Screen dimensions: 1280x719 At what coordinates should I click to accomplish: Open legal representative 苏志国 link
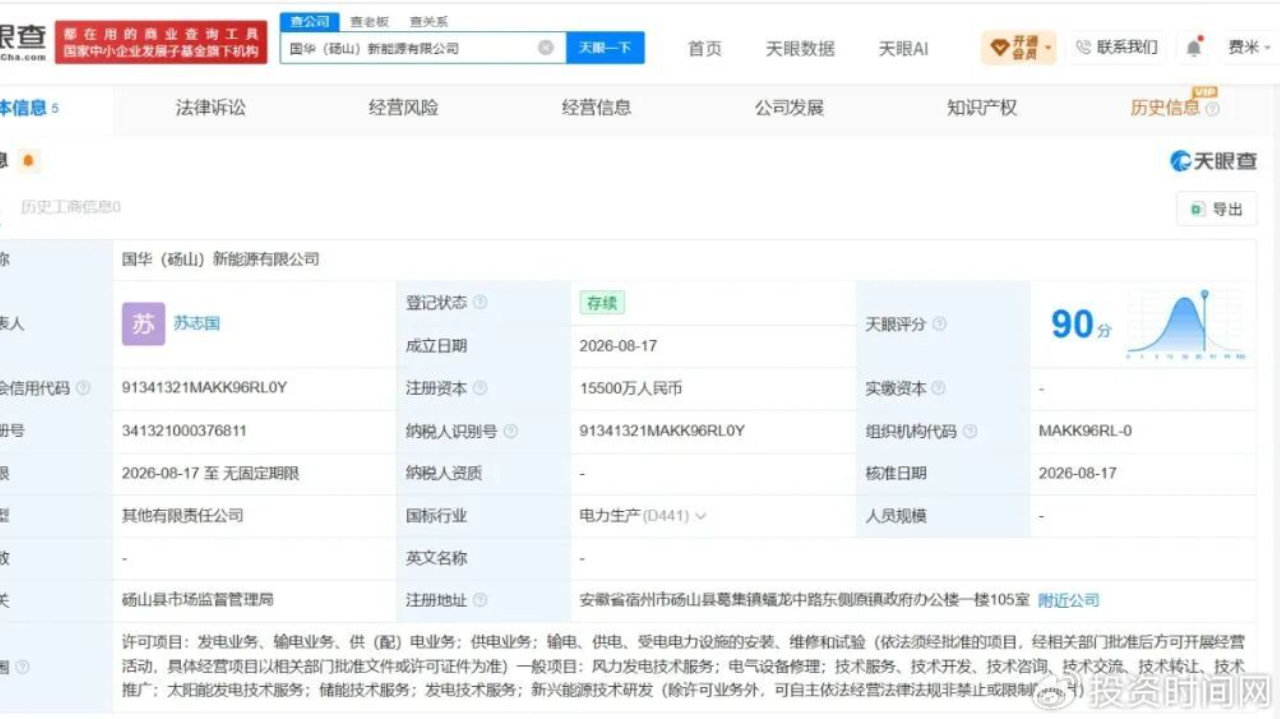coord(197,324)
